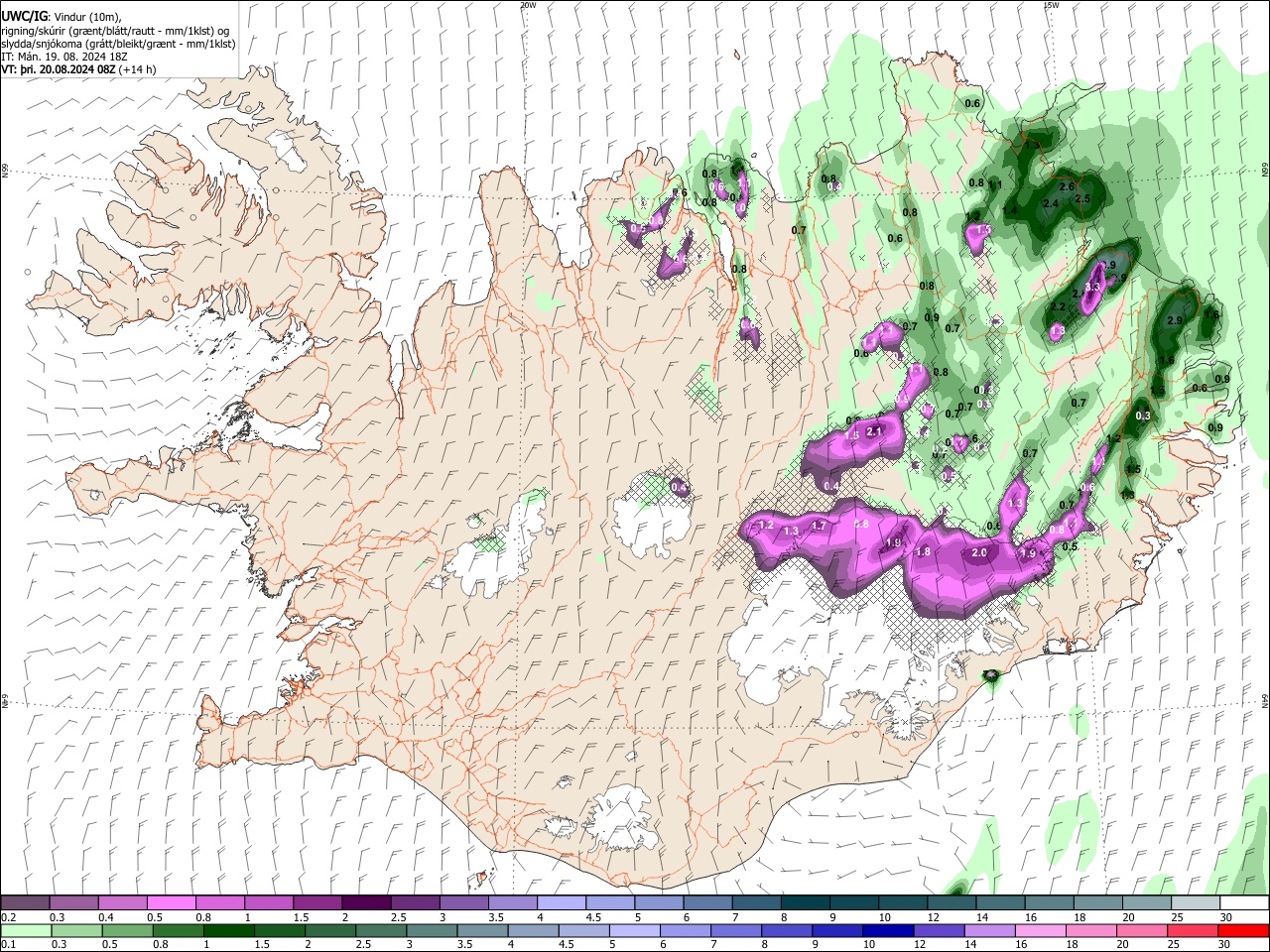Image resolution: width=1270 pixels, height=952 pixels.
Task: Pick the pale green 0.1 swatch, lower scale
Action: (26, 930)
